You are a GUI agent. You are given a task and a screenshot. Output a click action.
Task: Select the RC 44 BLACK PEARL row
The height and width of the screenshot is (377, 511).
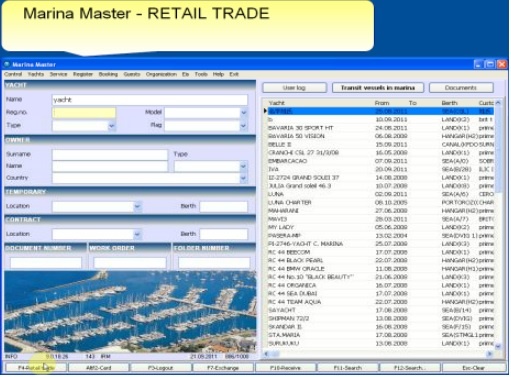380,260
